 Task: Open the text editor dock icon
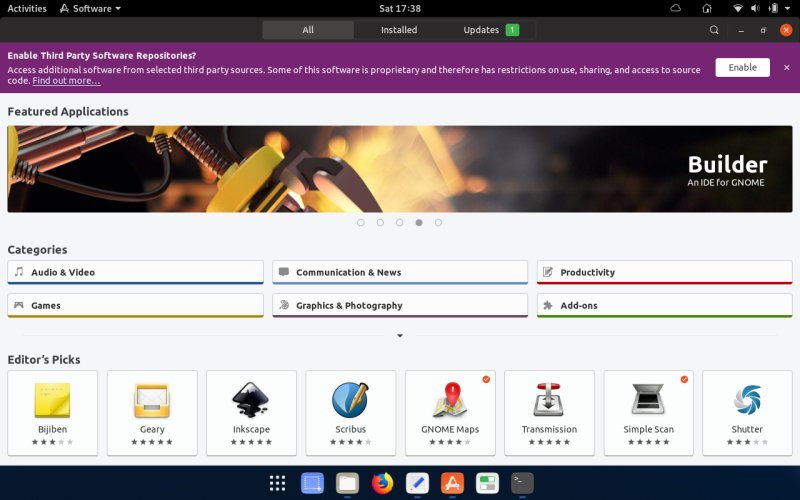pyautogui.click(x=417, y=483)
